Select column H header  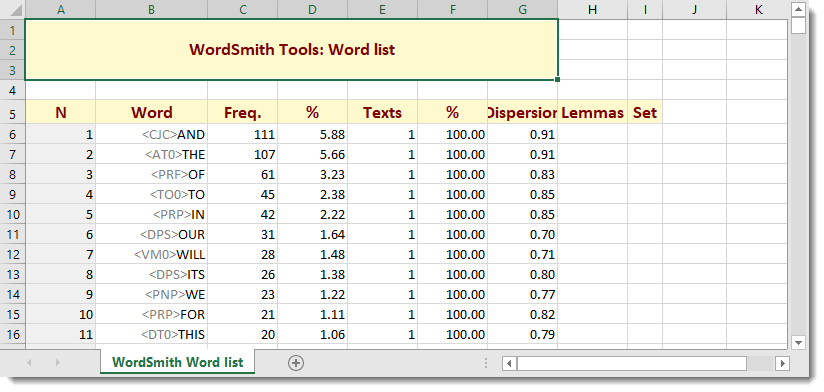tap(592, 9)
